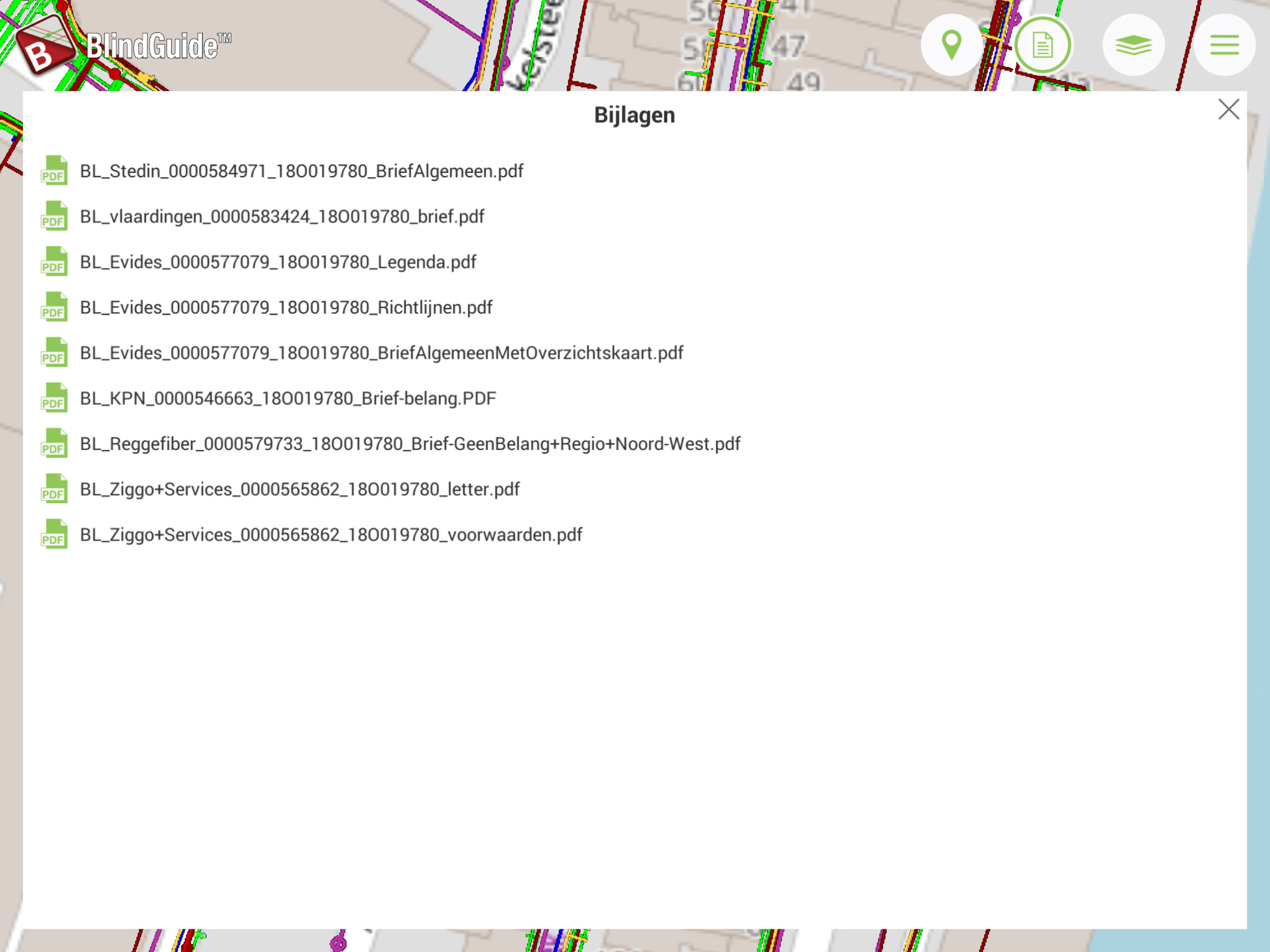Open the map layers icon
Screen dimensions: 1270x952
click(1133, 45)
